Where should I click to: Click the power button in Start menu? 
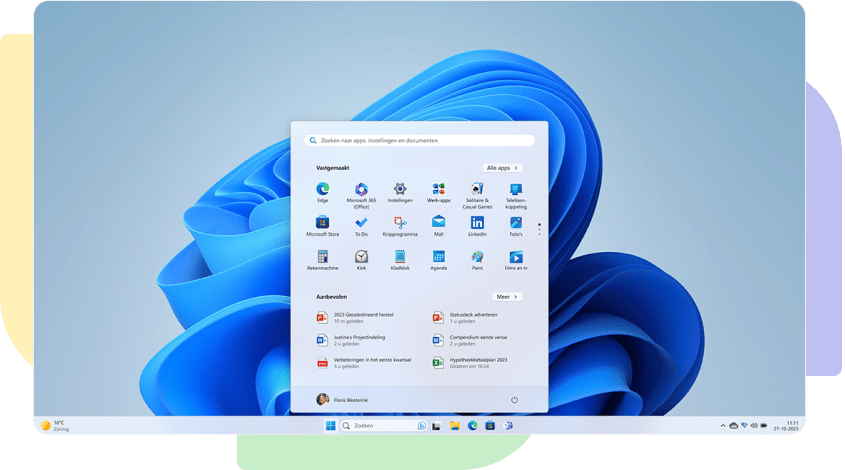[x=514, y=400]
